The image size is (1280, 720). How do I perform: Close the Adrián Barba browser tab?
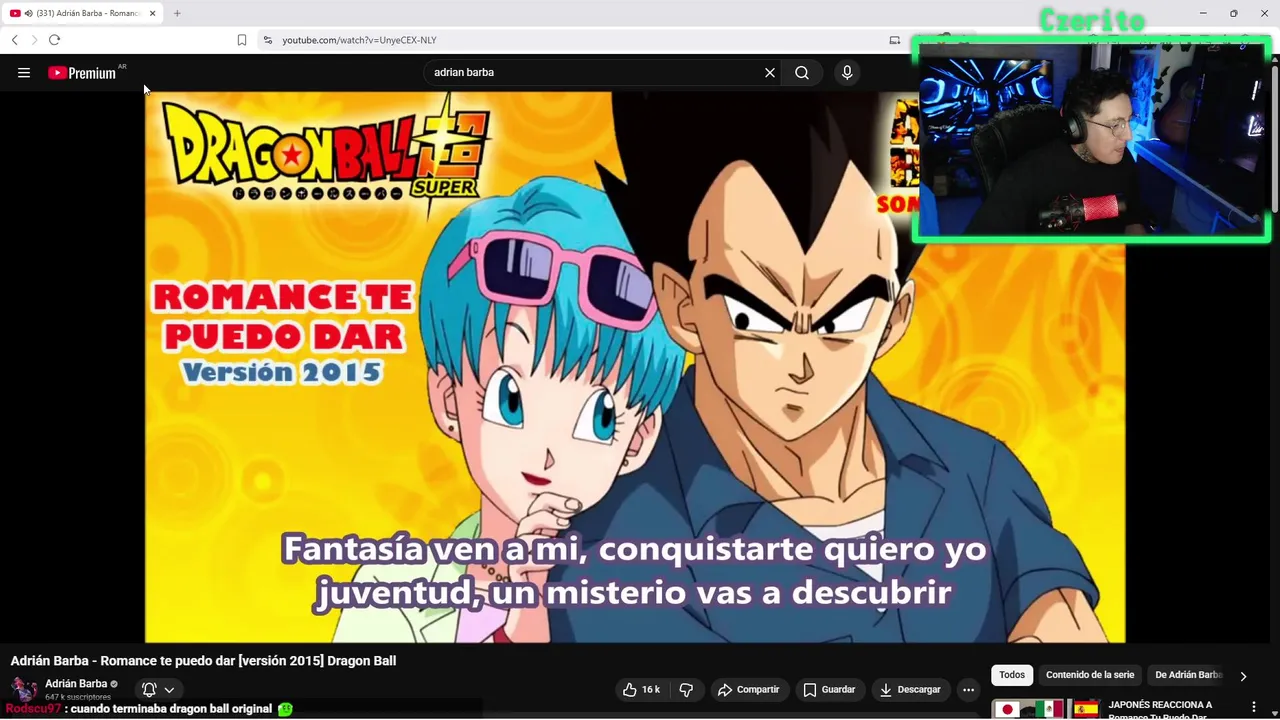click(x=152, y=13)
